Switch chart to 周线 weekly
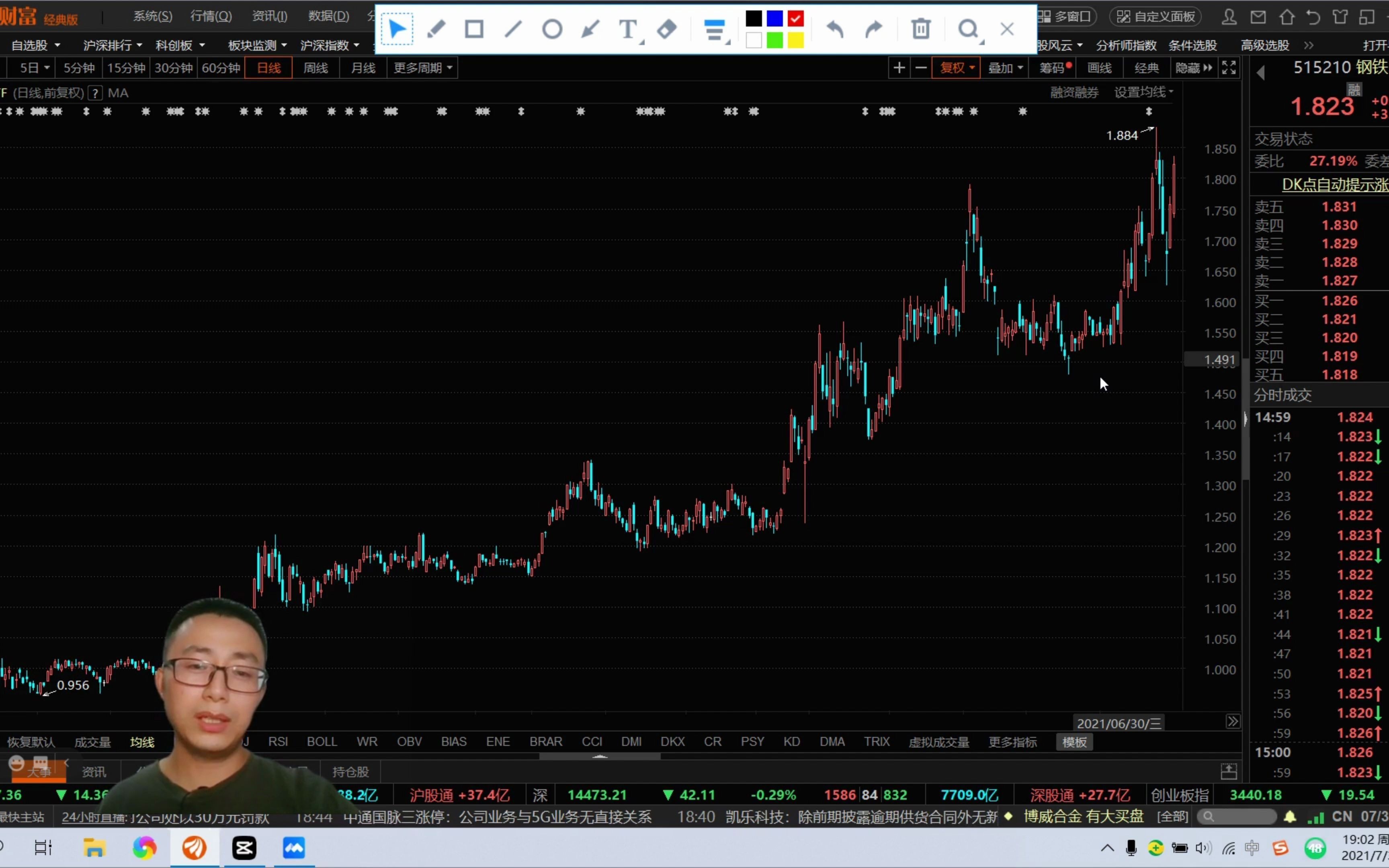This screenshot has height=868, width=1389. click(x=315, y=68)
